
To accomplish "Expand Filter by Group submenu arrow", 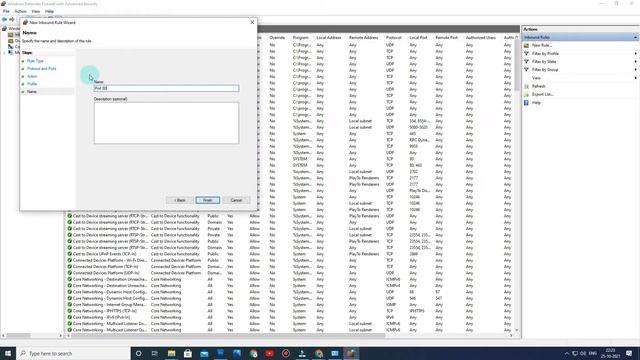I will pyautogui.click(x=636, y=70).
